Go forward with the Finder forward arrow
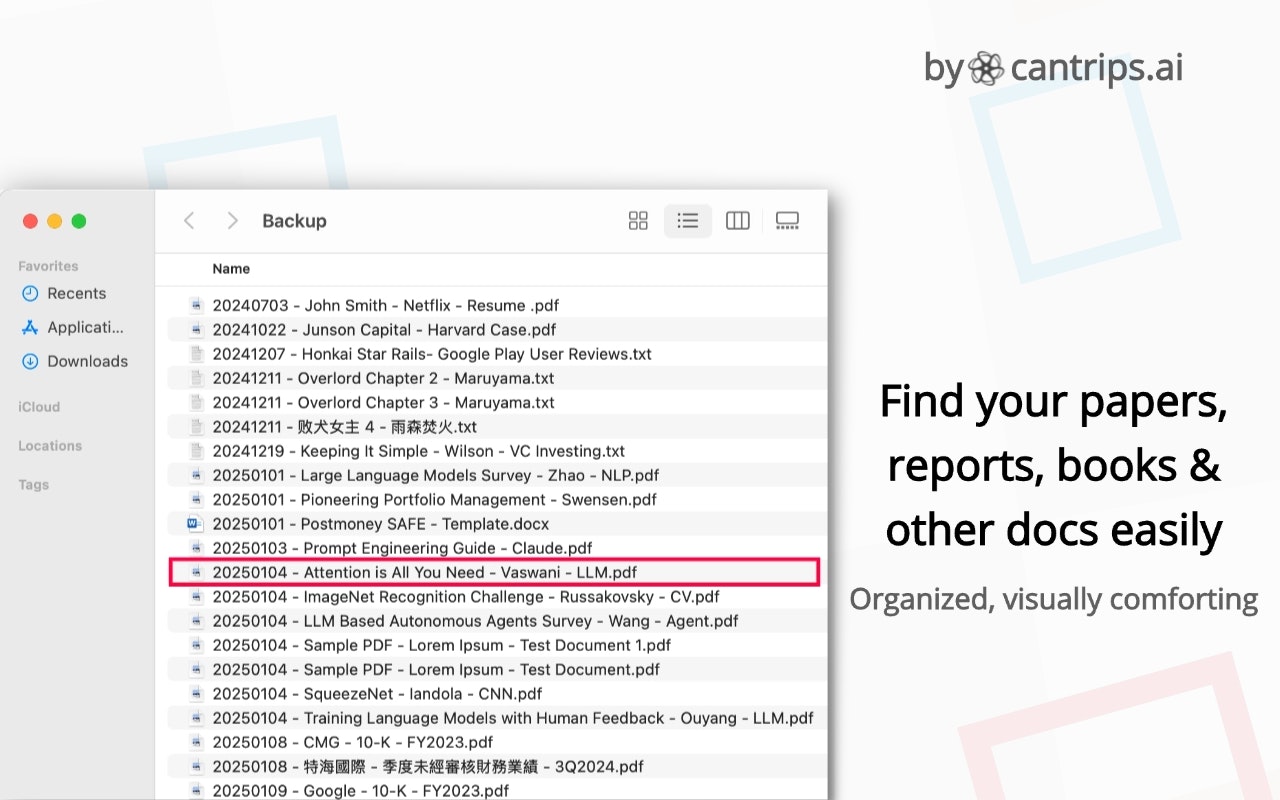The height and width of the screenshot is (800, 1280). click(232, 221)
